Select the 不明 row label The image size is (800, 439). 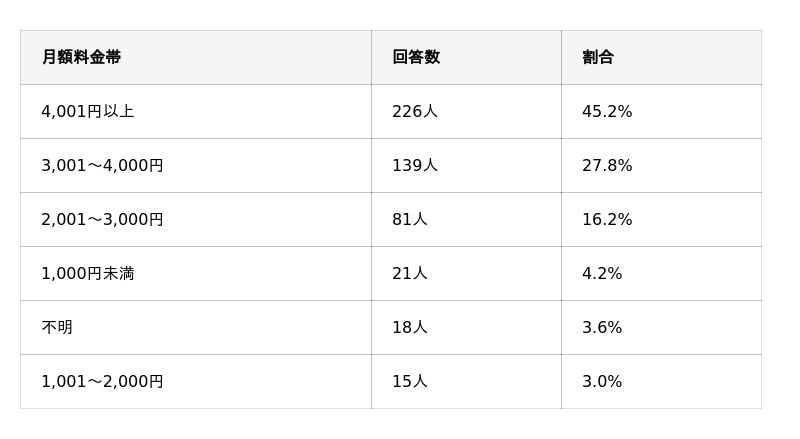click(57, 327)
